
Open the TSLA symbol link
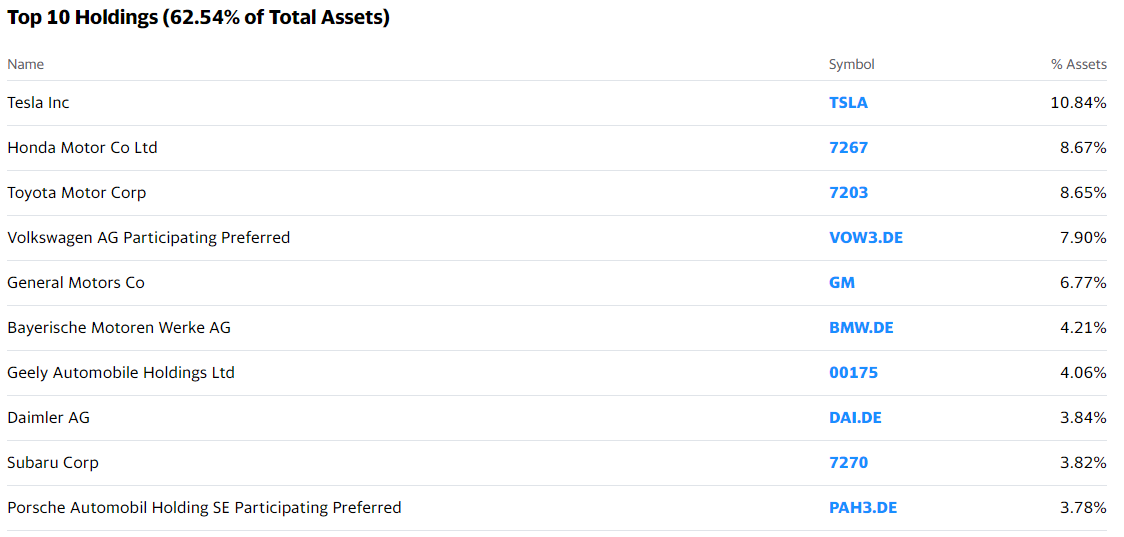[848, 103]
